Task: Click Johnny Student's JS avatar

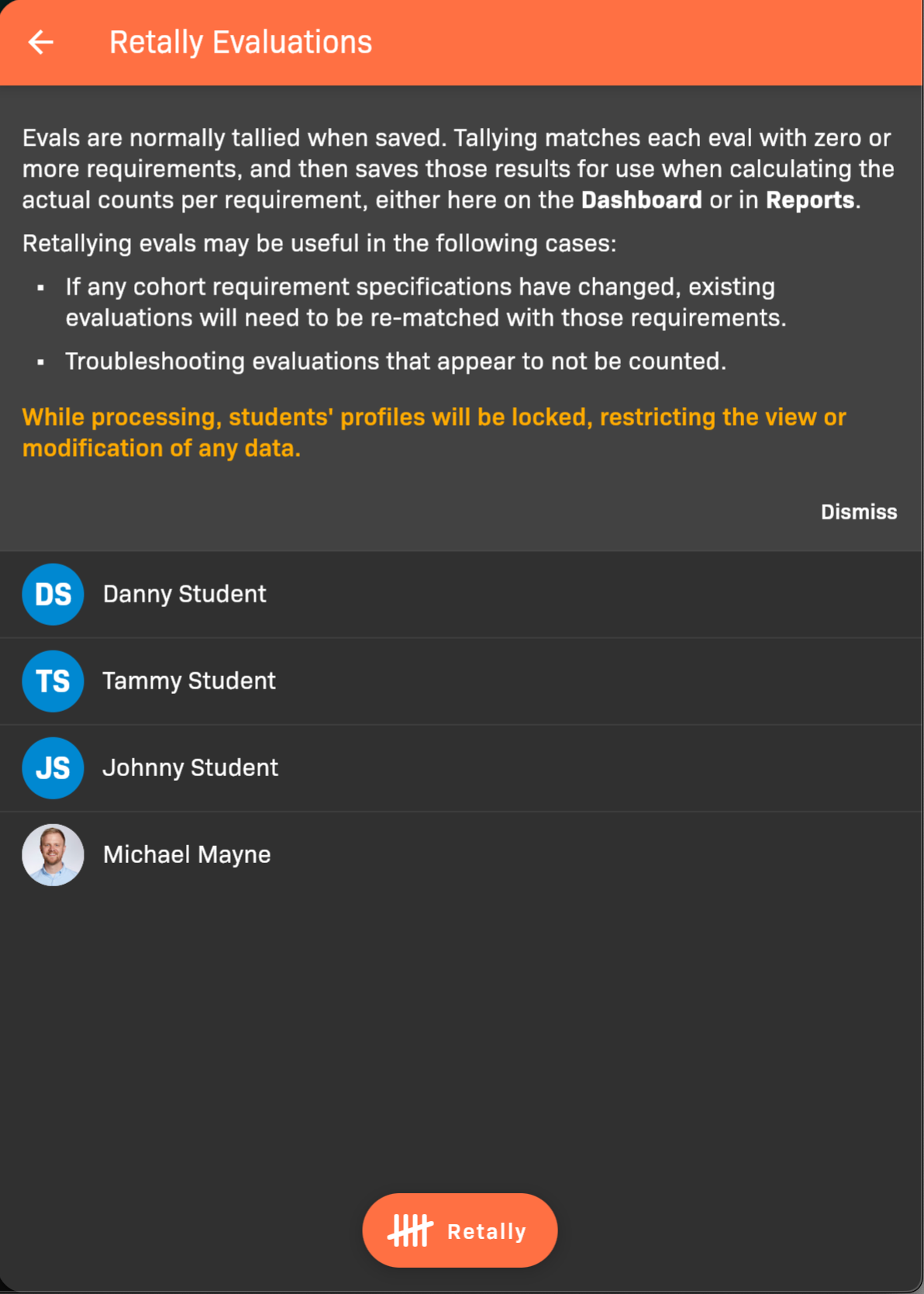Action: [x=53, y=768]
